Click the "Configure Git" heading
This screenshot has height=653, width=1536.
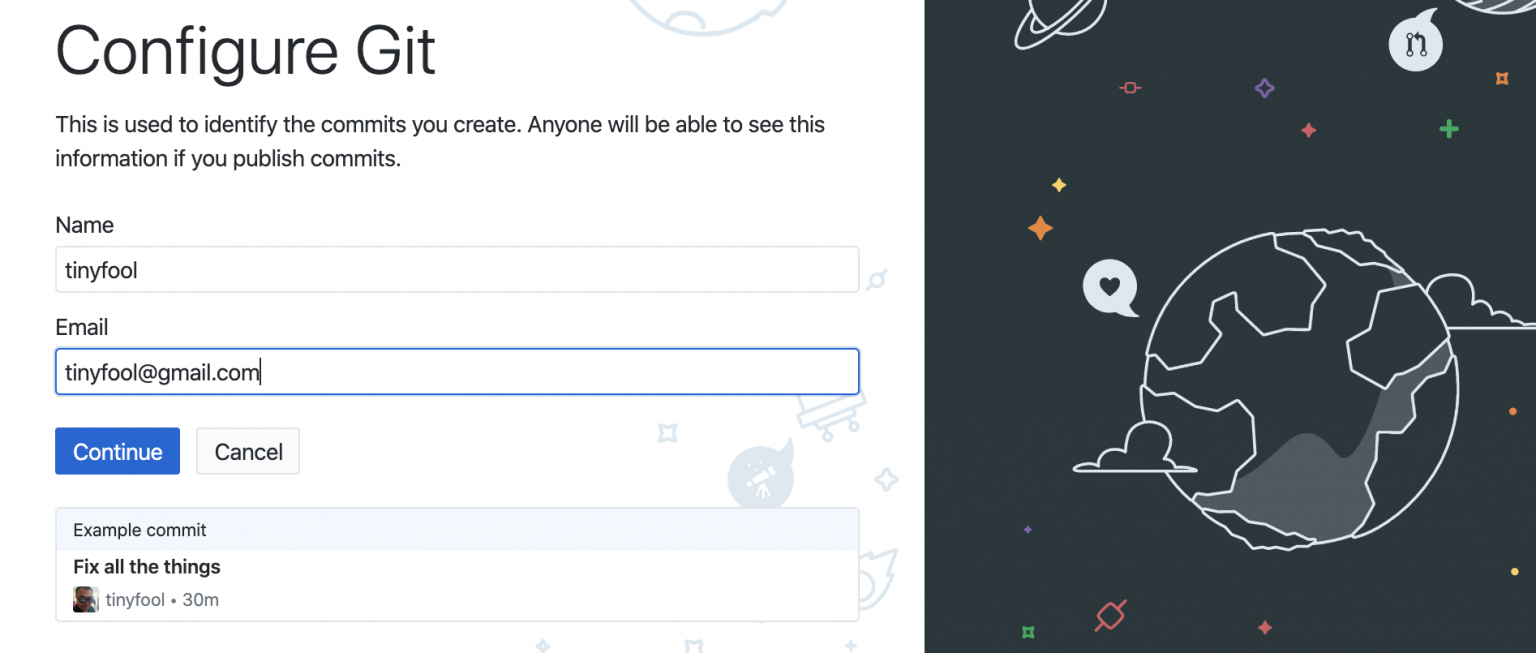tap(246, 52)
